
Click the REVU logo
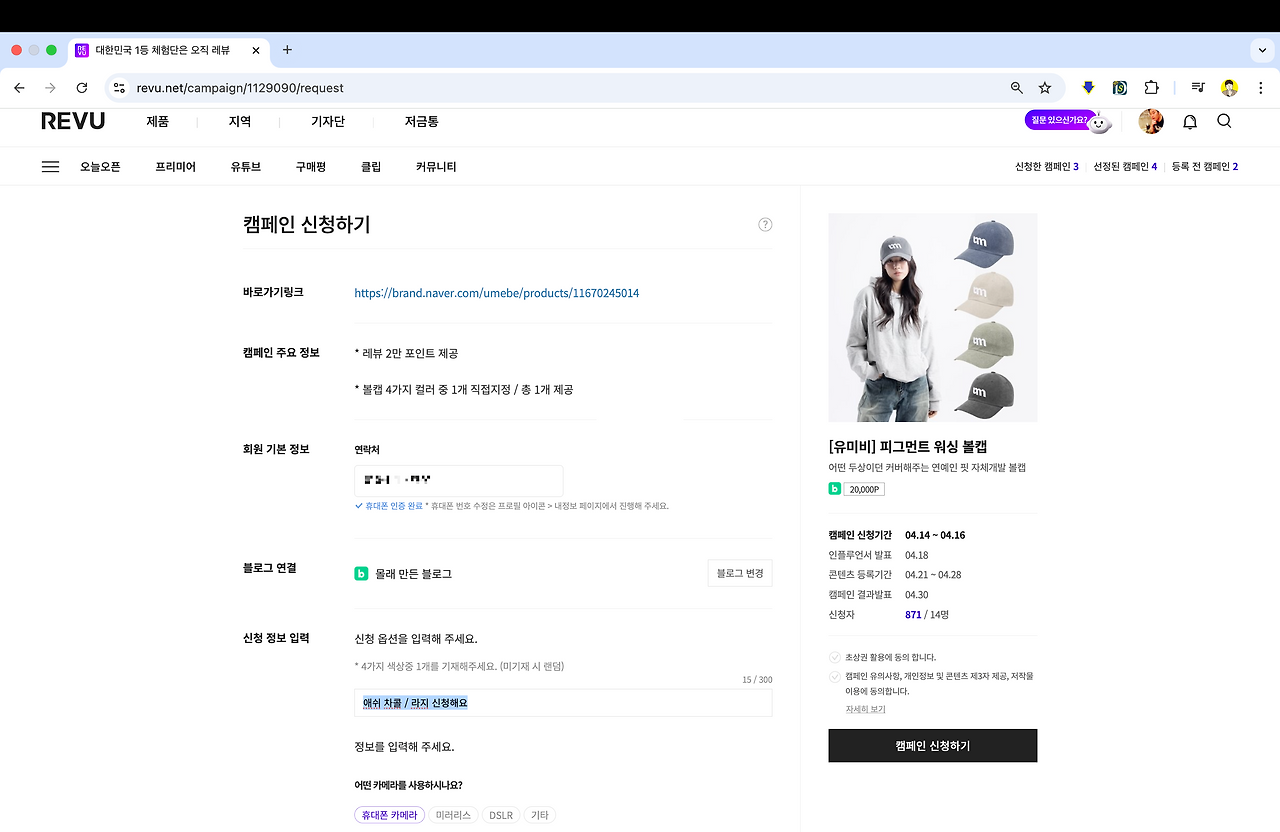pos(72,121)
